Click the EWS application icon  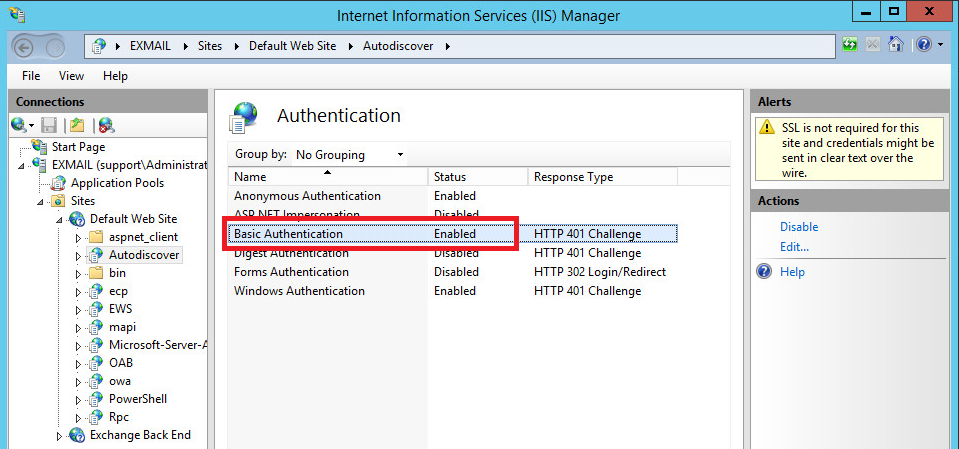click(x=97, y=309)
